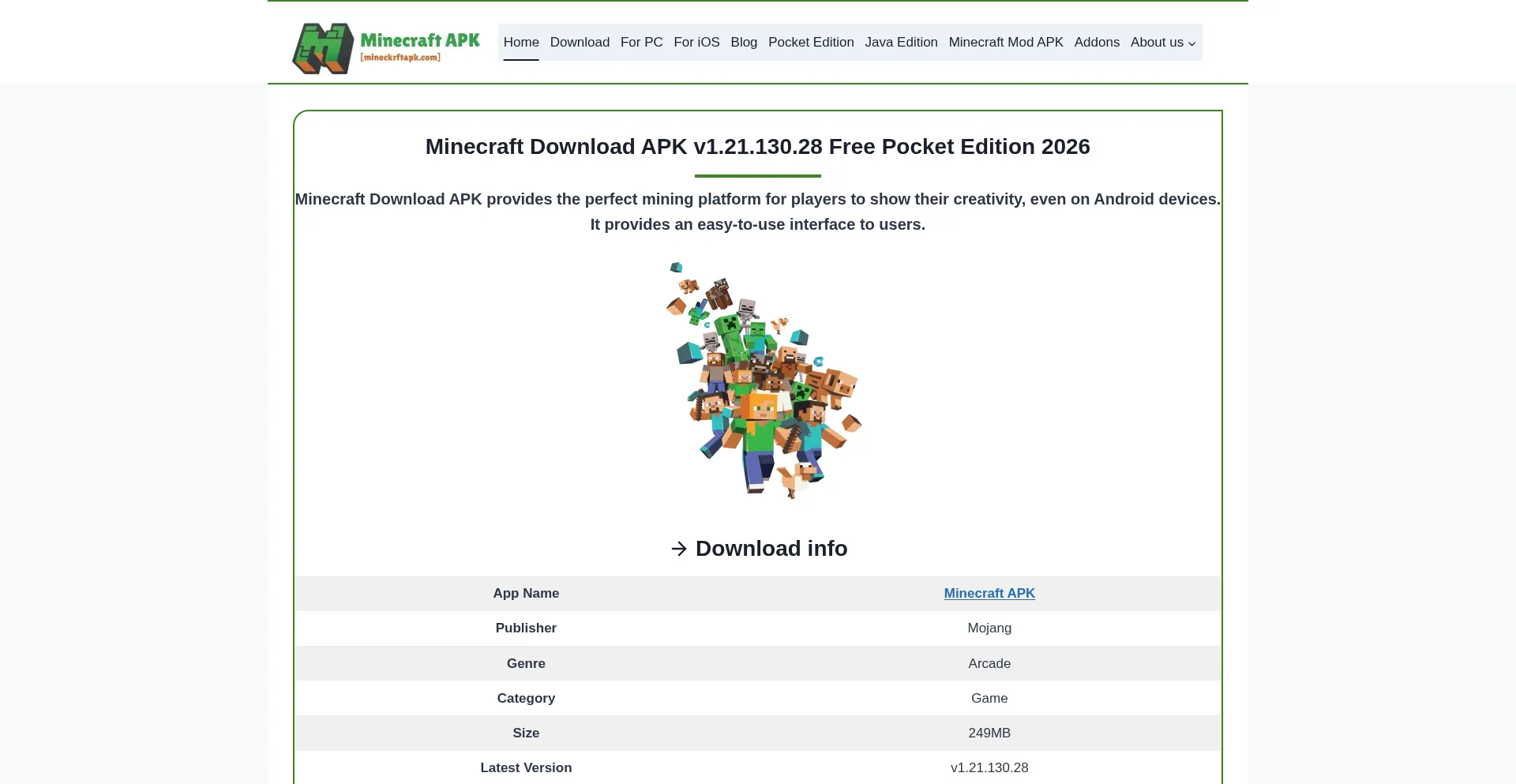This screenshot has width=1516, height=784.
Task: Open the Addons page
Action: click(x=1097, y=42)
